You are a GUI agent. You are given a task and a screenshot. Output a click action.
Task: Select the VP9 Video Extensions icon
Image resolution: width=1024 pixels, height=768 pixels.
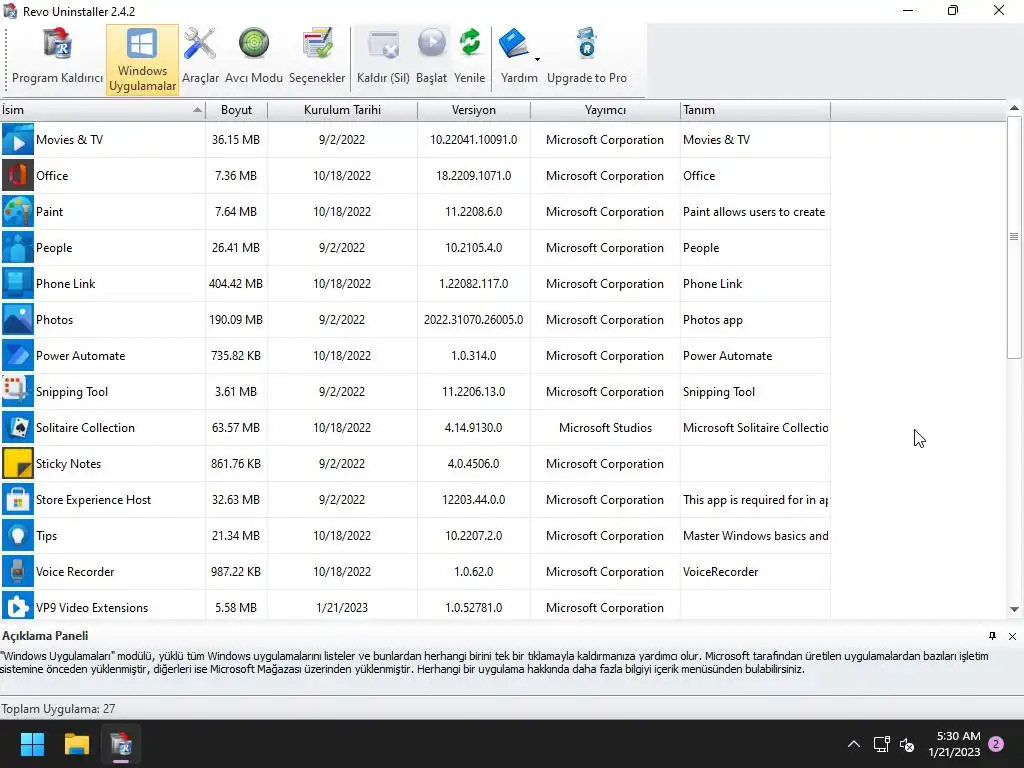coord(18,606)
